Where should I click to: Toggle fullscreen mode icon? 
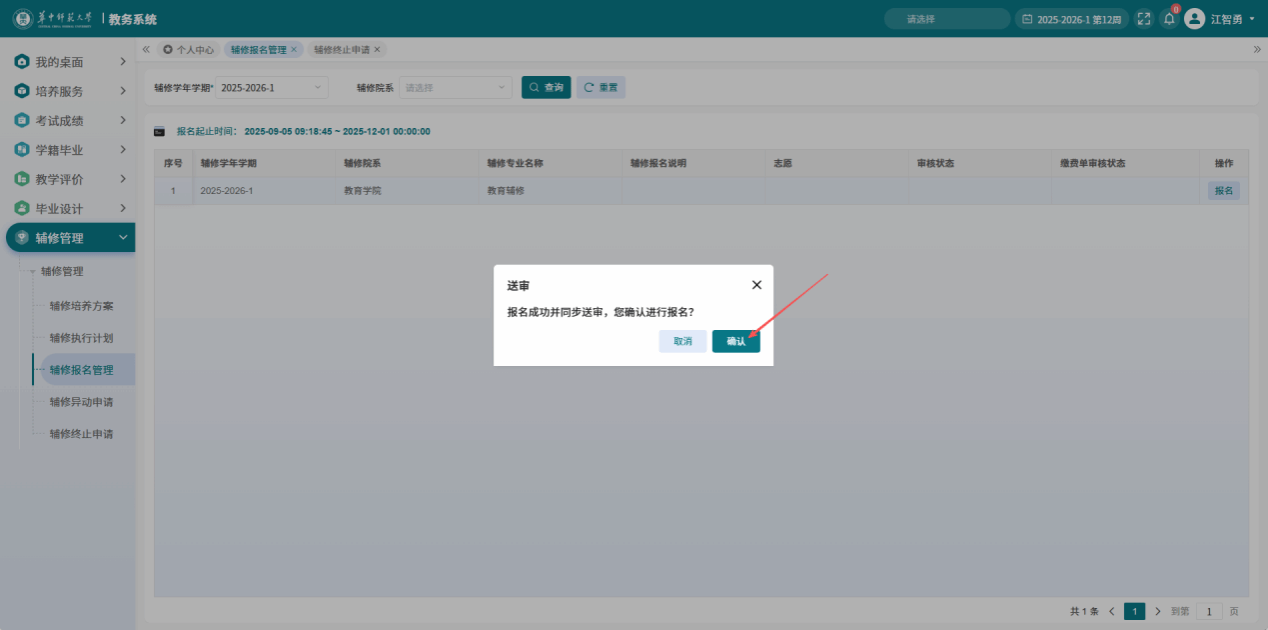pos(1144,19)
